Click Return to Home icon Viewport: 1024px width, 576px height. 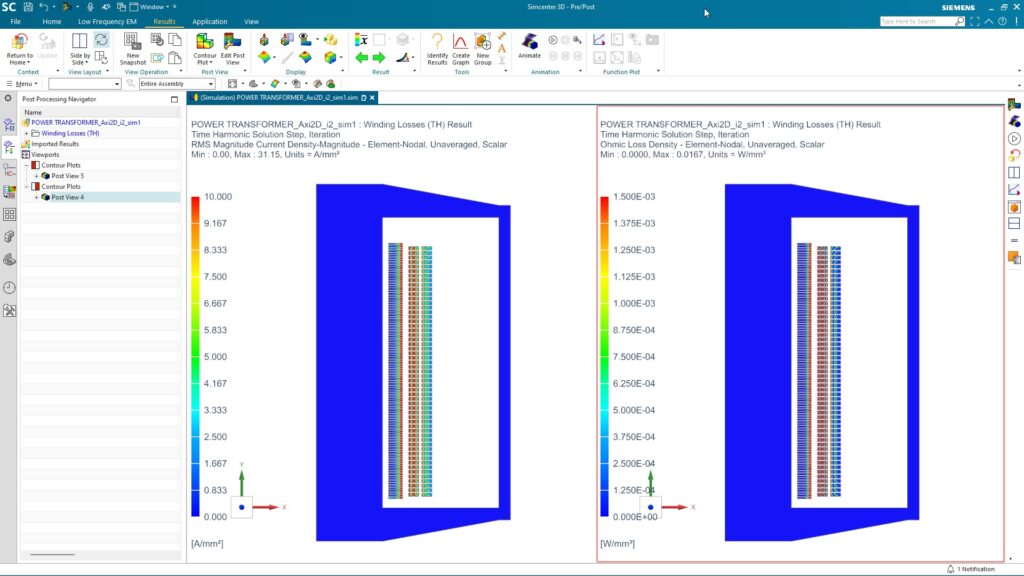point(20,46)
